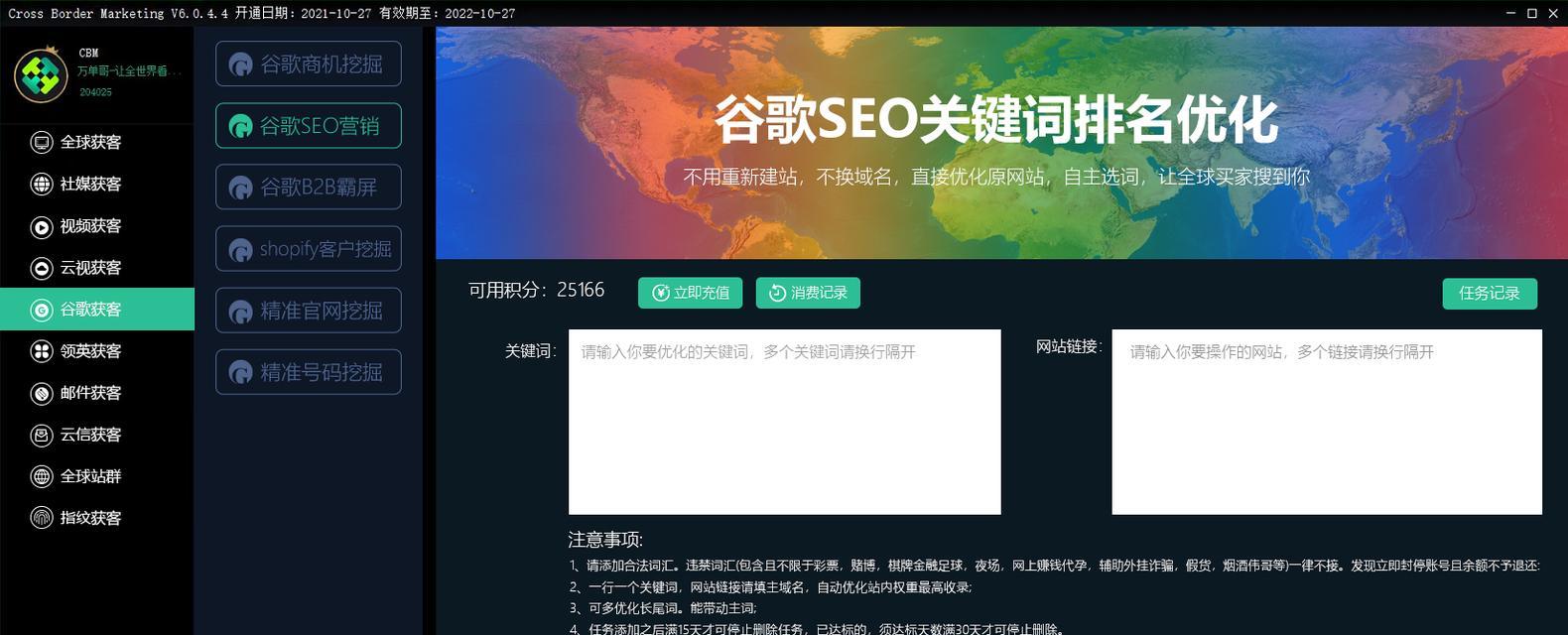
Task: Open the 邮件获客 menu entry
Action: coord(97,393)
